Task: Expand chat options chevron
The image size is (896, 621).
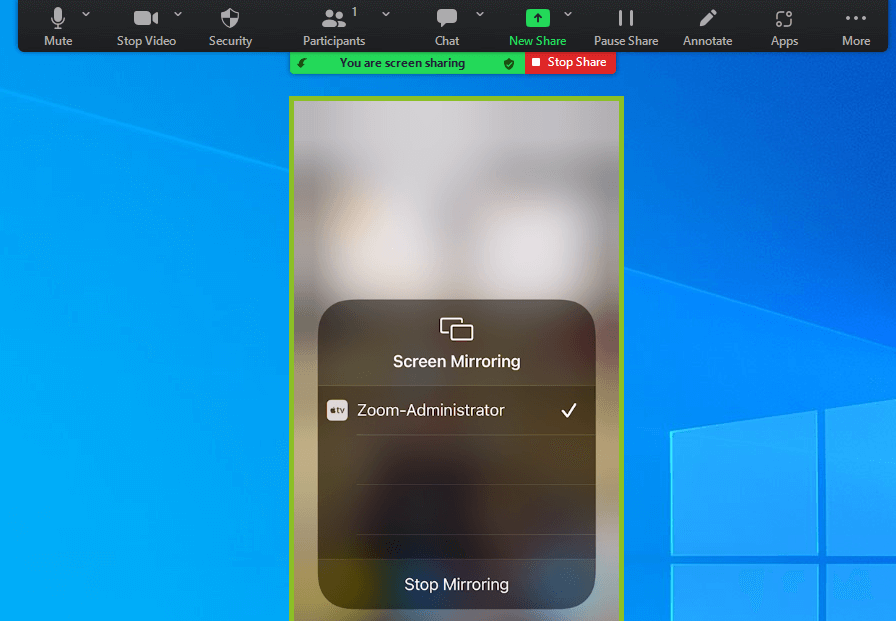Action: [x=479, y=14]
